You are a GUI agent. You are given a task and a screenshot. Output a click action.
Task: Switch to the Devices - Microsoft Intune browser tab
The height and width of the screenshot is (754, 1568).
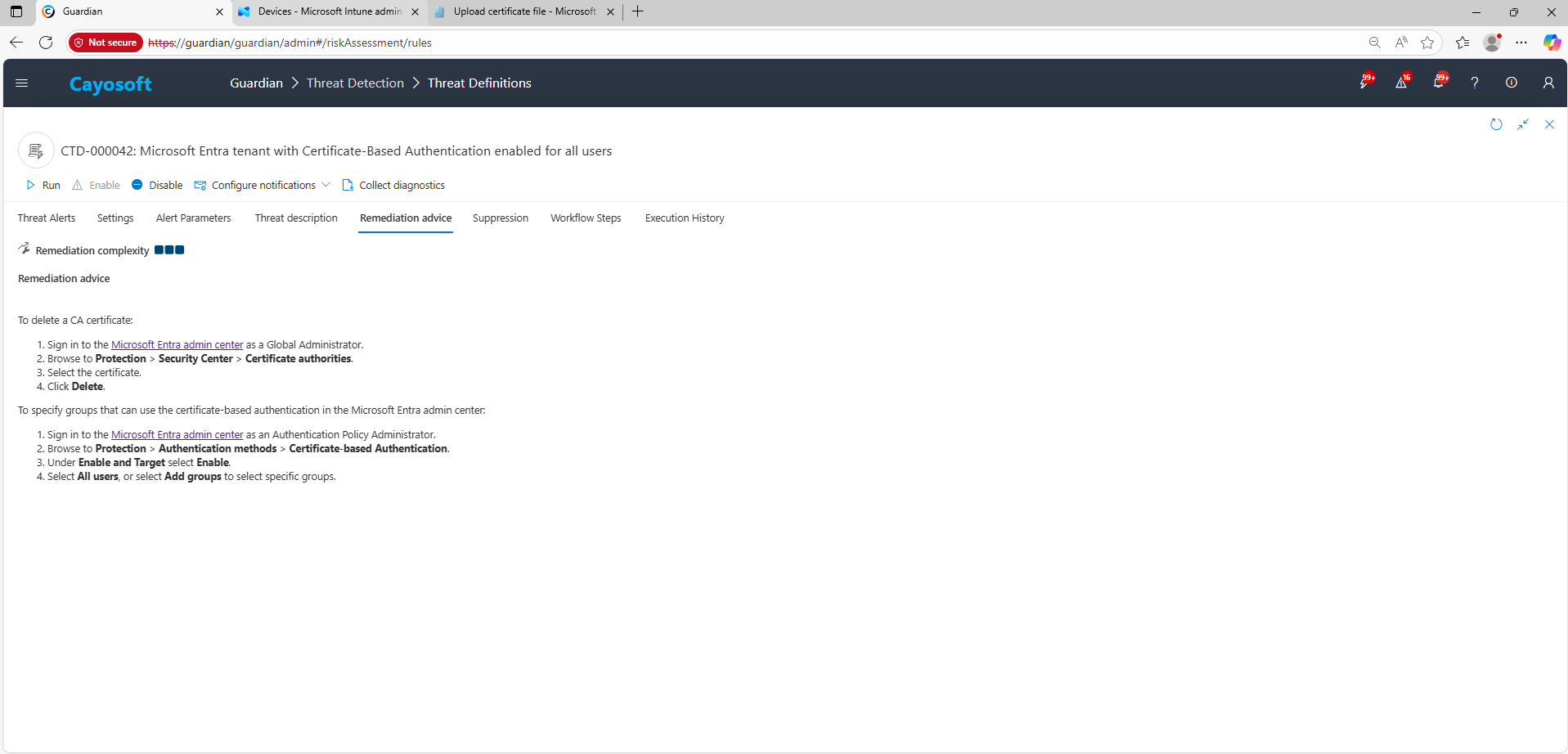click(329, 11)
